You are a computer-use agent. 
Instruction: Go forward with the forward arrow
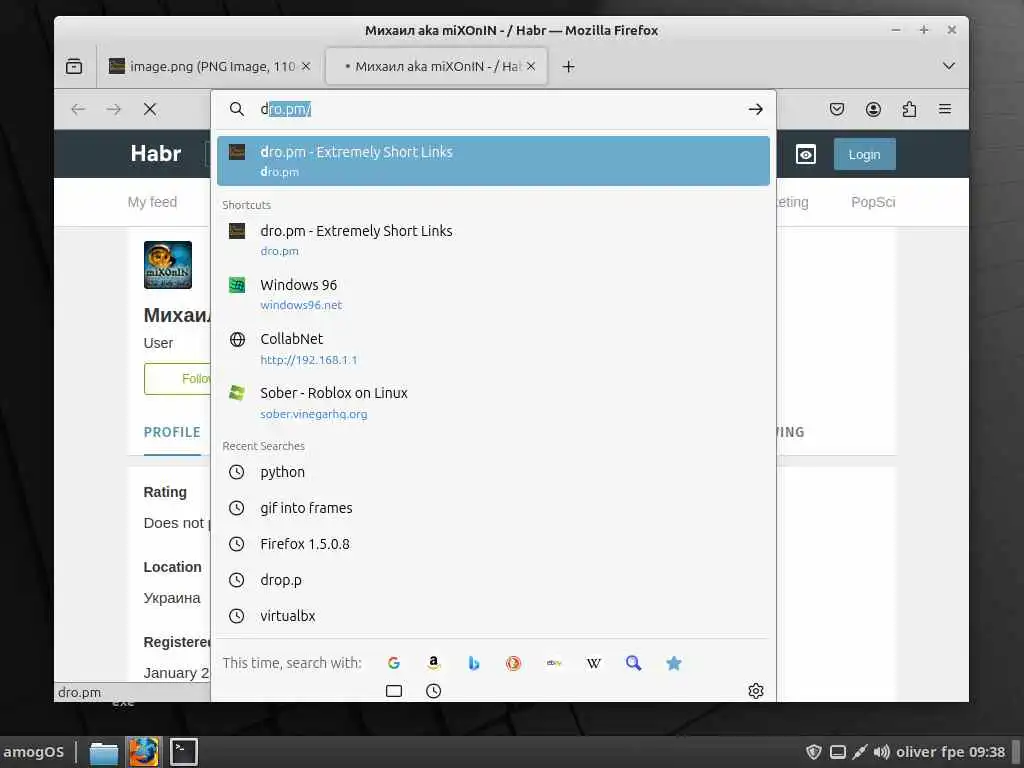114,109
